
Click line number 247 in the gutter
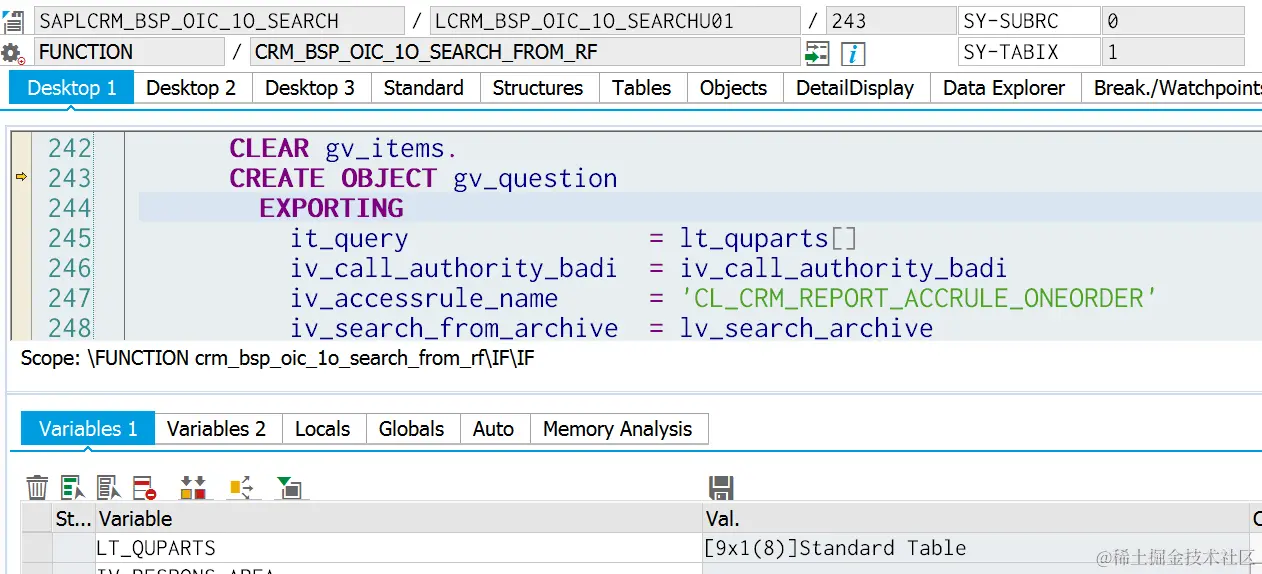[70, 298]
